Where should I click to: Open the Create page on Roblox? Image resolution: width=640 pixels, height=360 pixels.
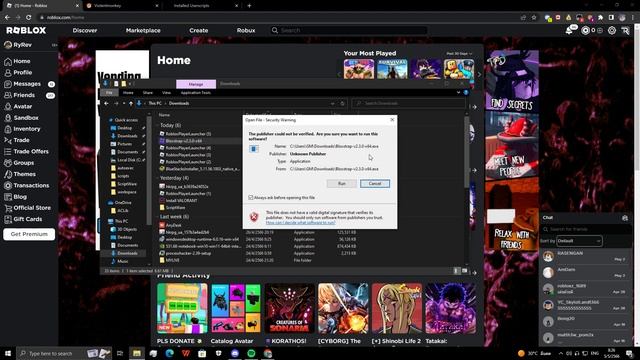pos(199,31)
